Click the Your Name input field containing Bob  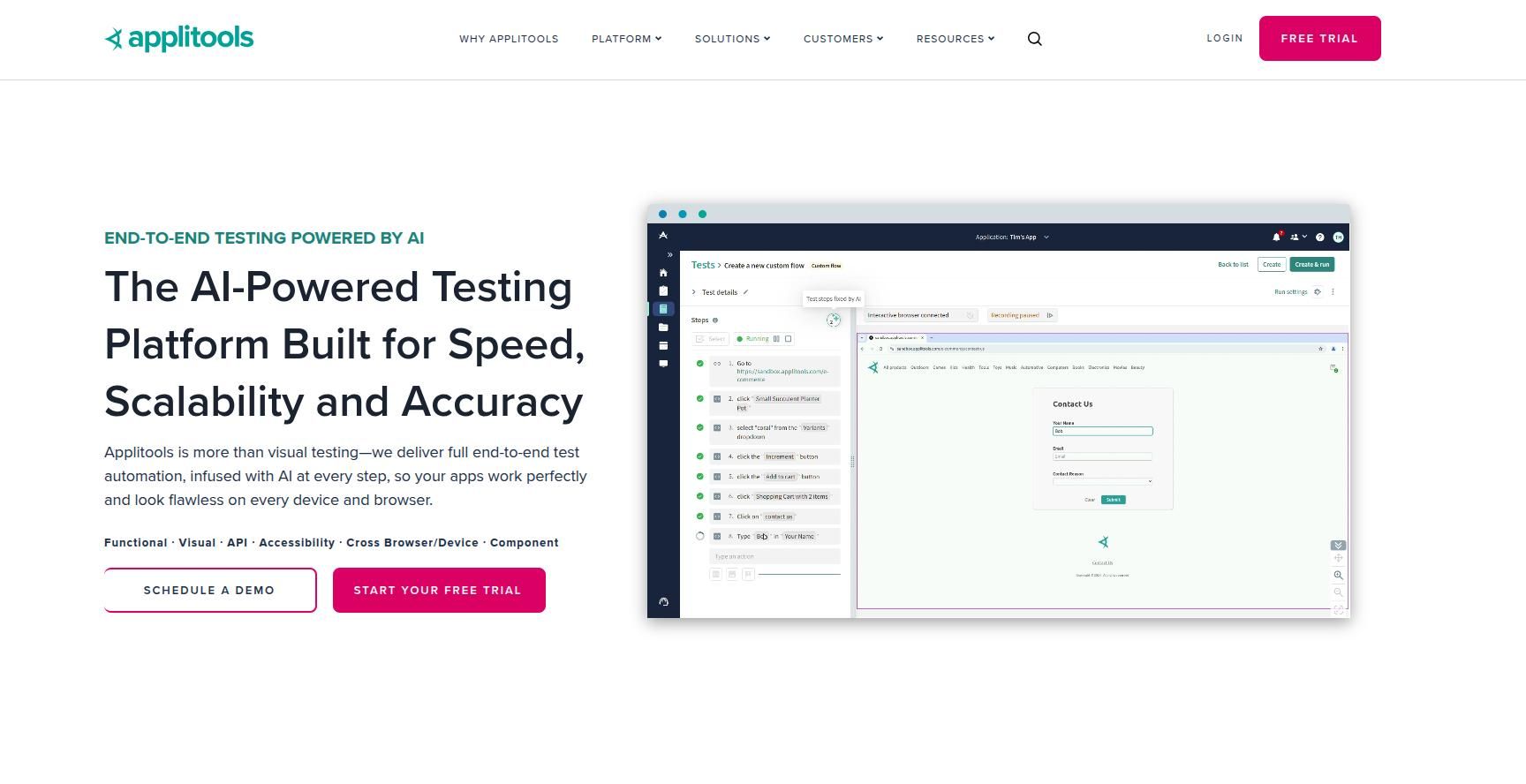pos(1102,431)
